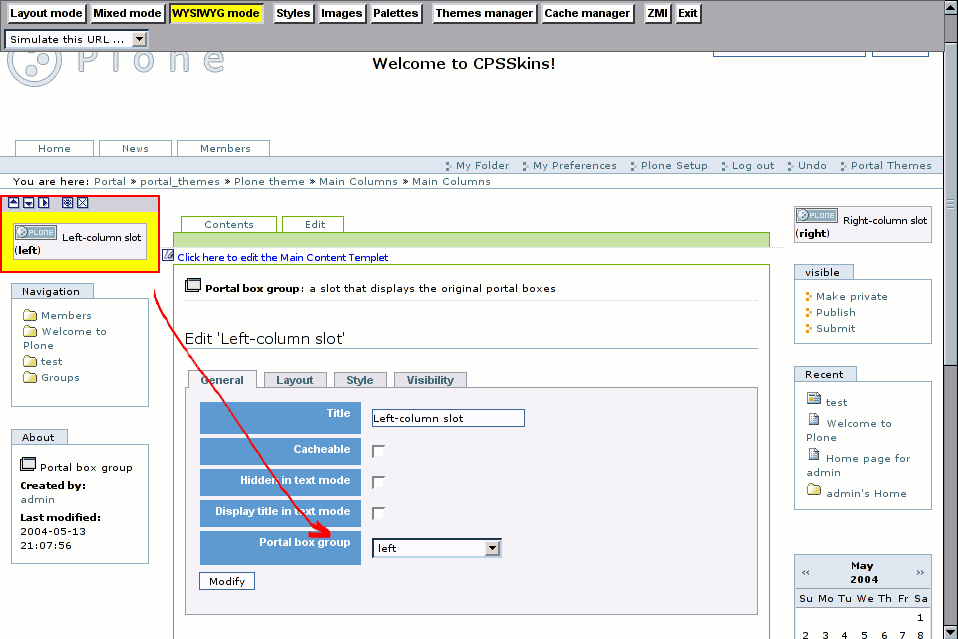Open the Styles editor
The image size is (958, 639).
pyautogui.click(x=293, y=13)
